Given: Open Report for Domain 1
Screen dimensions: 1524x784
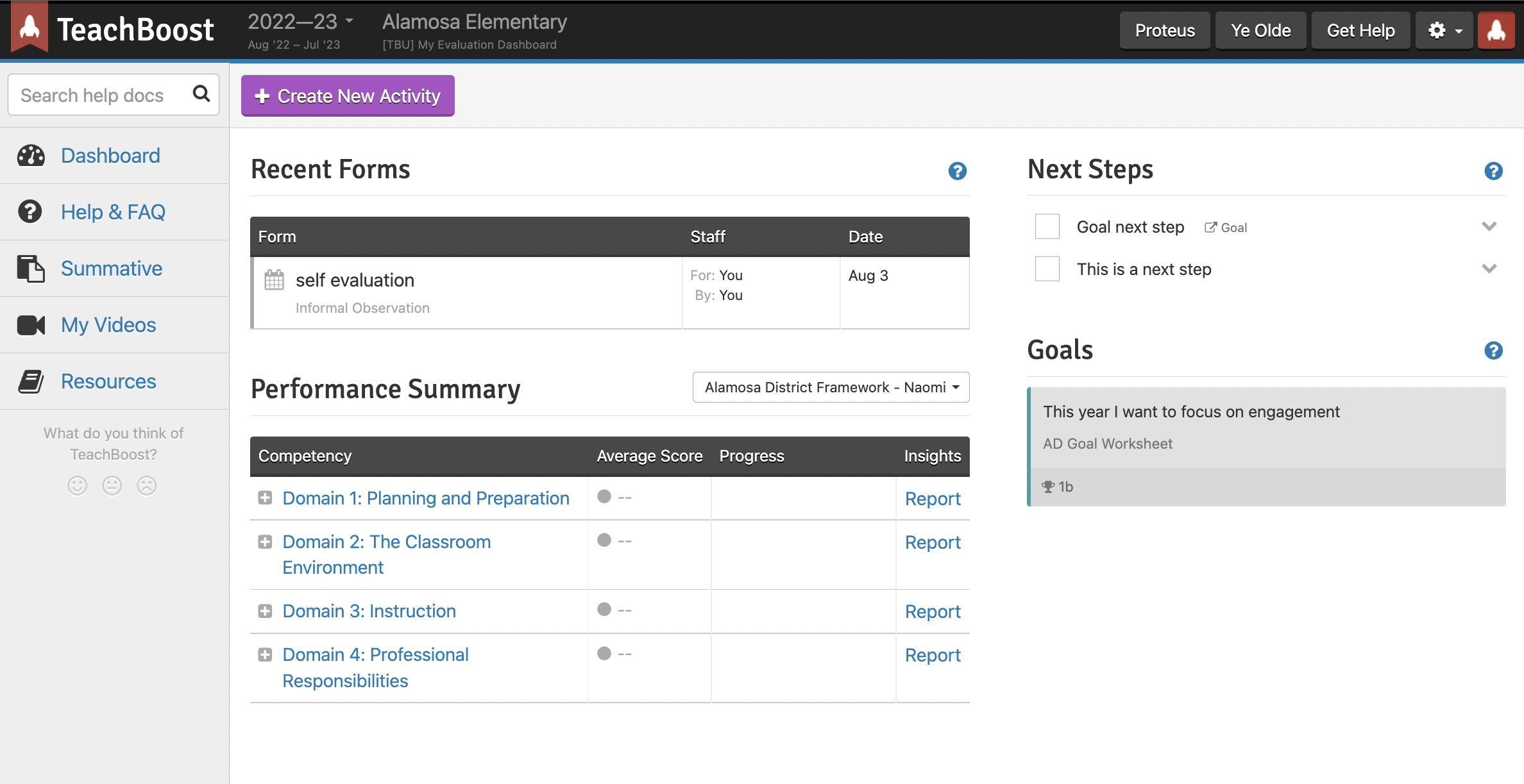Looking at the screenshot, I should pyautogui.click(x=933, y=499).
